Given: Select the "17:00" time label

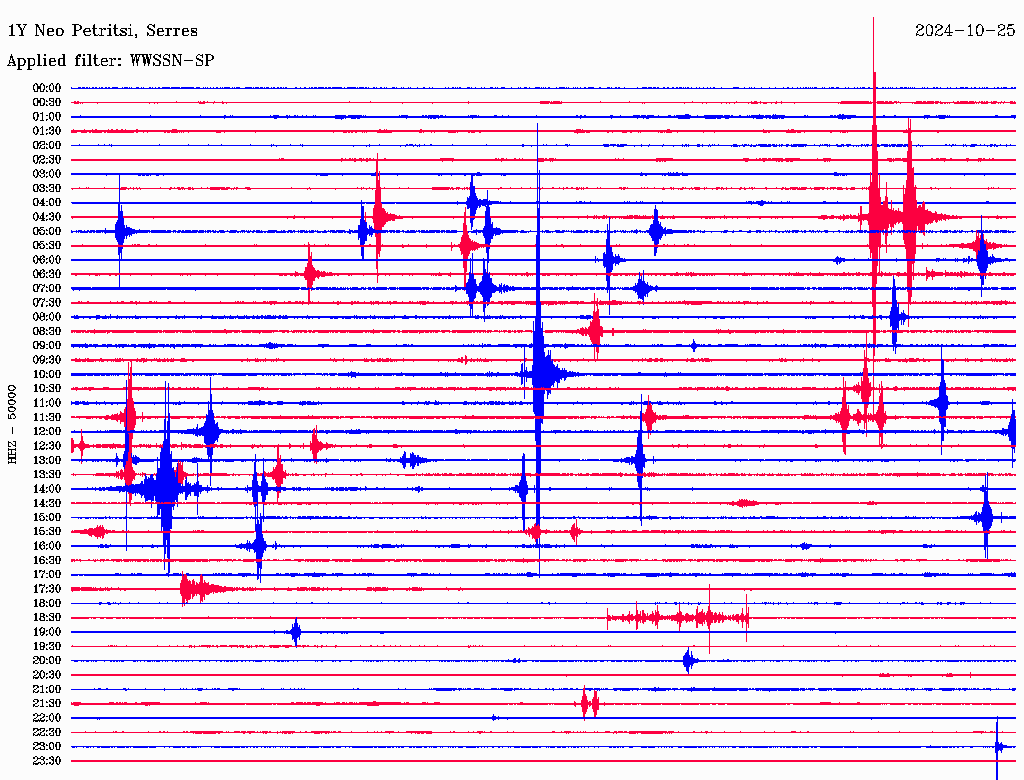Looking at the screenshot, I should [x=46, y=575].
